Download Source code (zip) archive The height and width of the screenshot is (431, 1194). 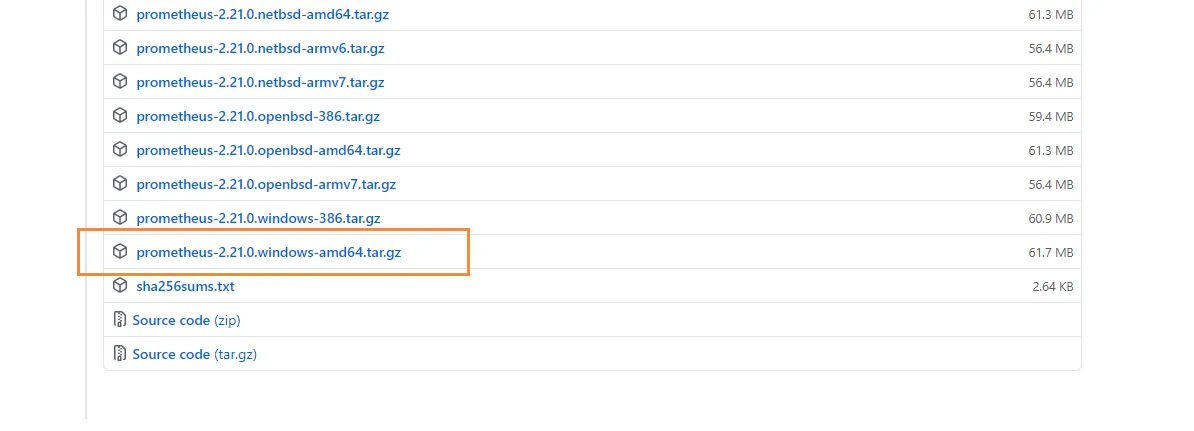(186, 320)
